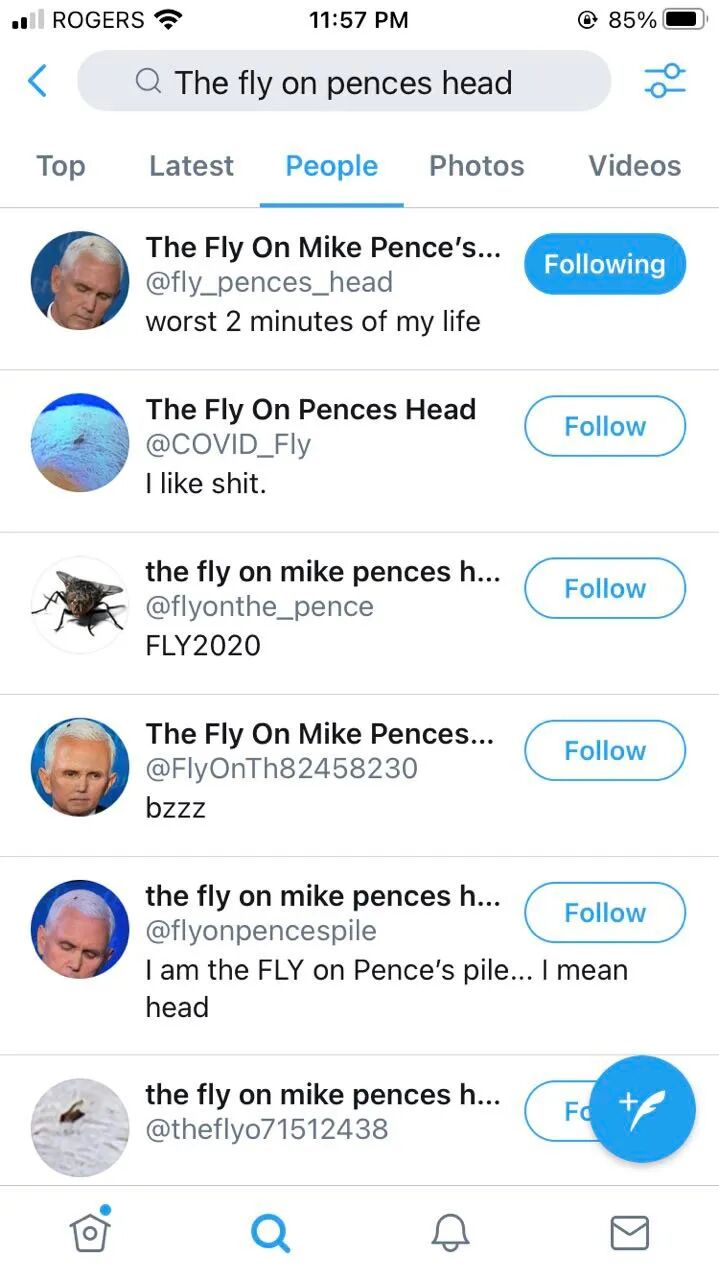Open the Messages envelope icon
Image resolution: width=719 pixels, height=1280 pixels.
pos(629,1233)
